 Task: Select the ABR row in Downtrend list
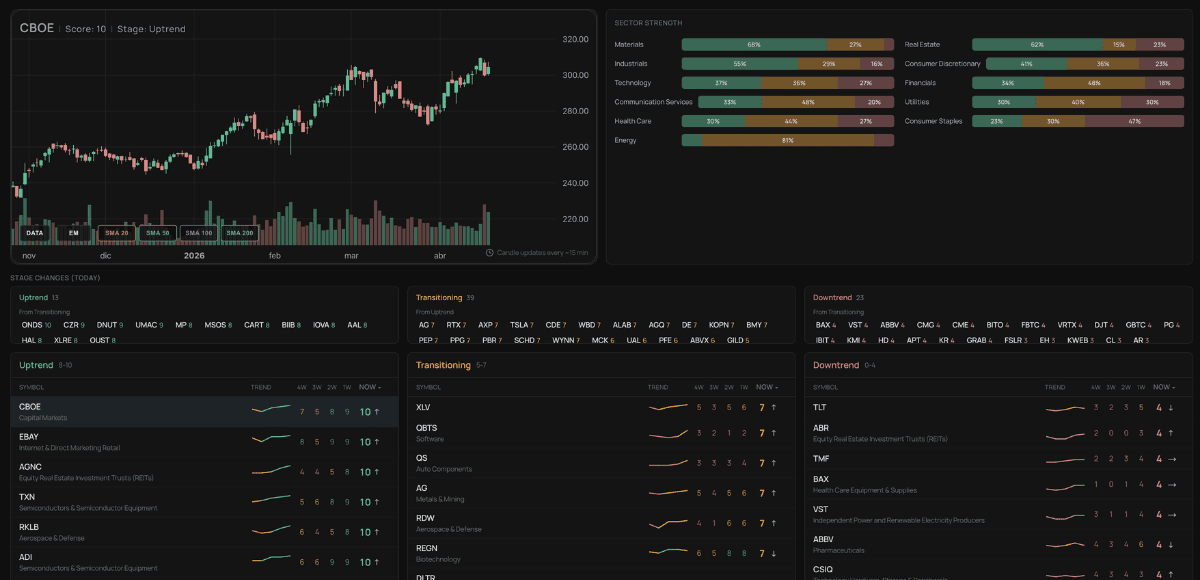[998, 433]
